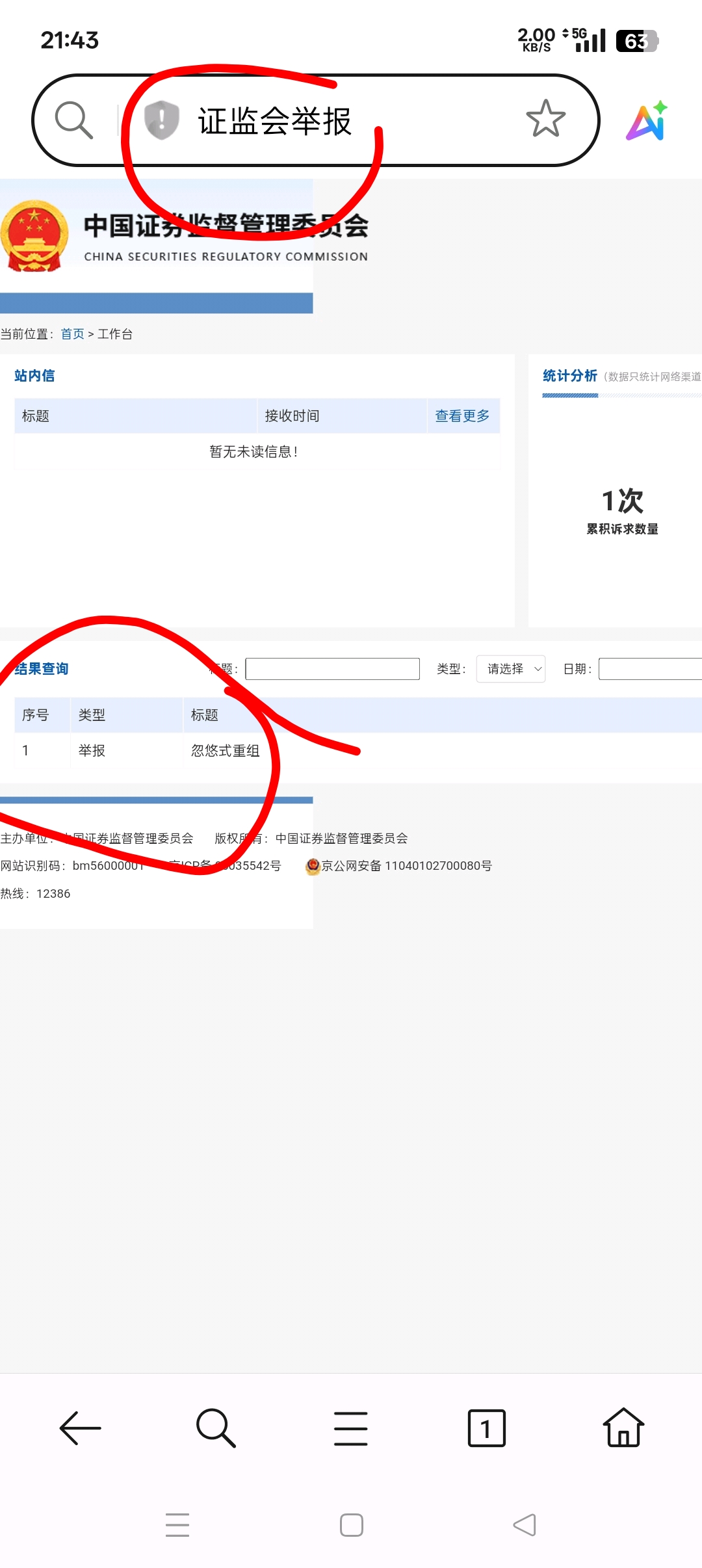Tap the browser back arrow
Image resolution: width=702 pixels, height=1568 pixels.
80,1428
